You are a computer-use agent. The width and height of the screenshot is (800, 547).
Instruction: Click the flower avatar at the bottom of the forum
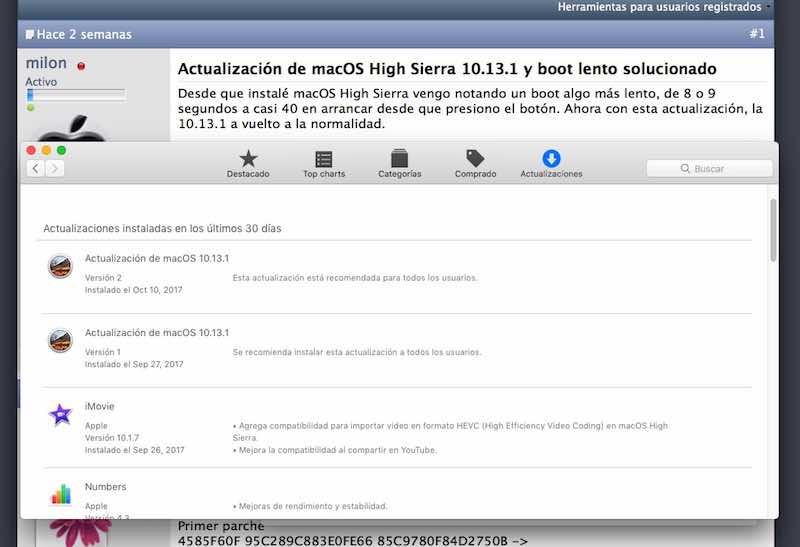[x=79, y=533]
